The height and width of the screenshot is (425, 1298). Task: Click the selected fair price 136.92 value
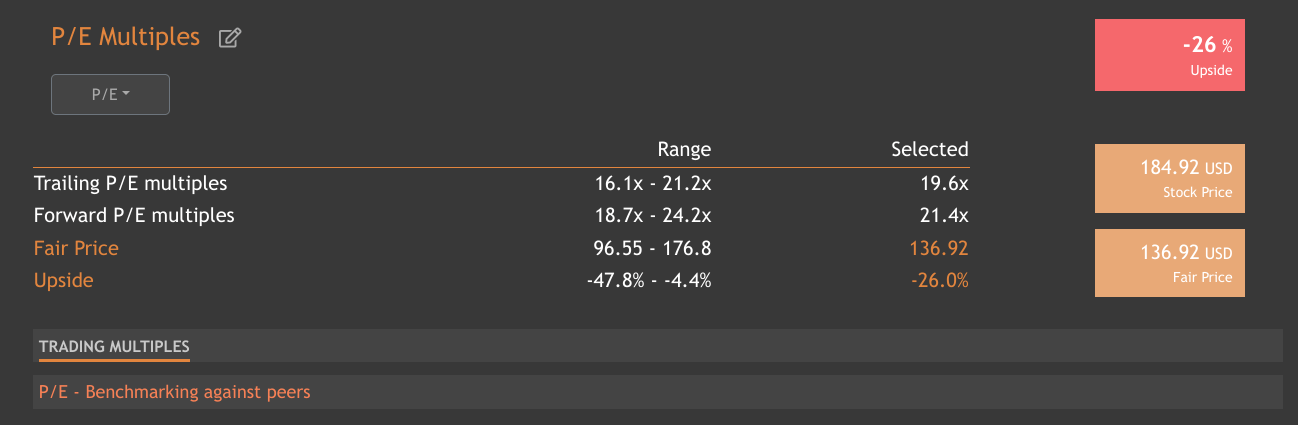click(x=939, y=248)
